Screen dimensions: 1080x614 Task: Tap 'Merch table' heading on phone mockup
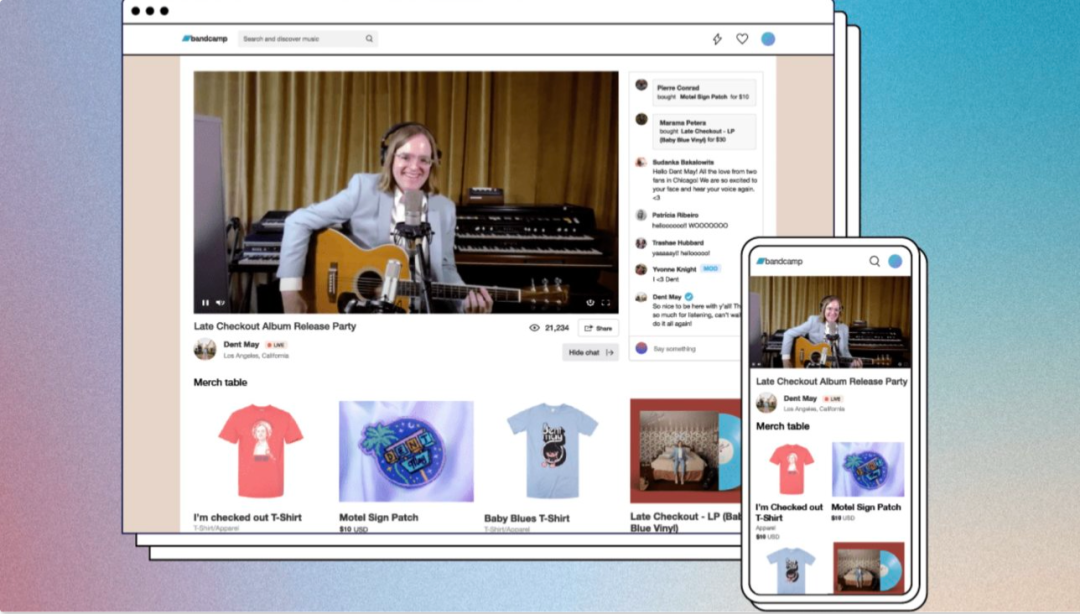[782, 426]
